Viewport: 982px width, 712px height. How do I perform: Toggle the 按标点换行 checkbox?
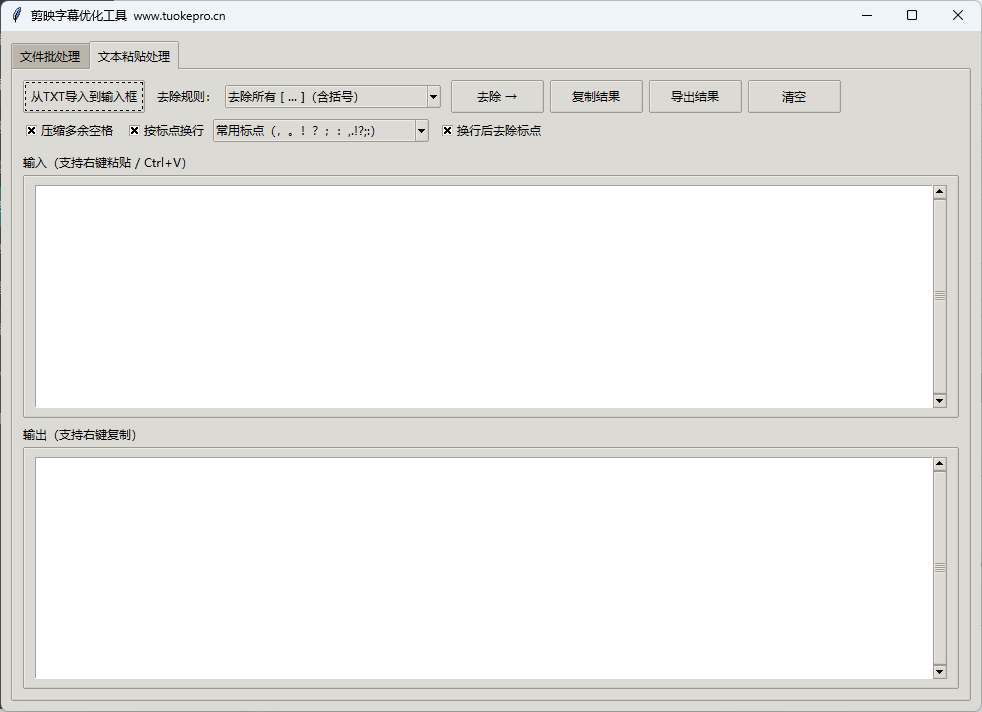(x=134, y=131)
